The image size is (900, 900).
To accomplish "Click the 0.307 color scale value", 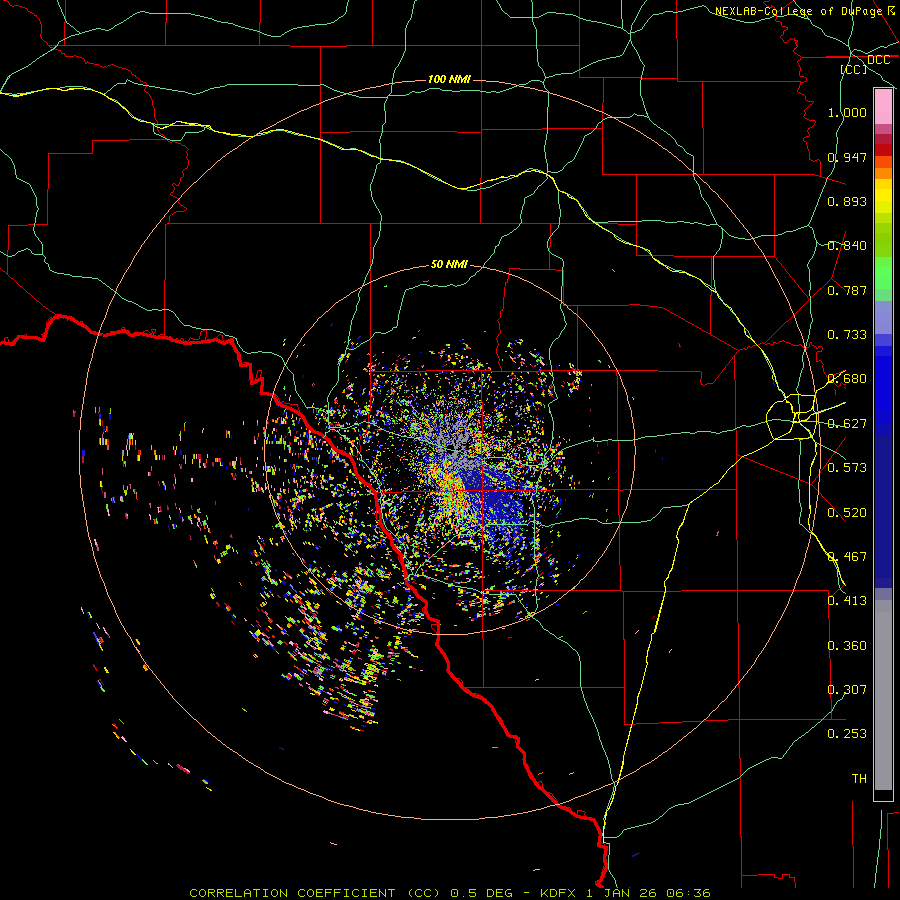I will pyautogui.click(x=847, y=690).
